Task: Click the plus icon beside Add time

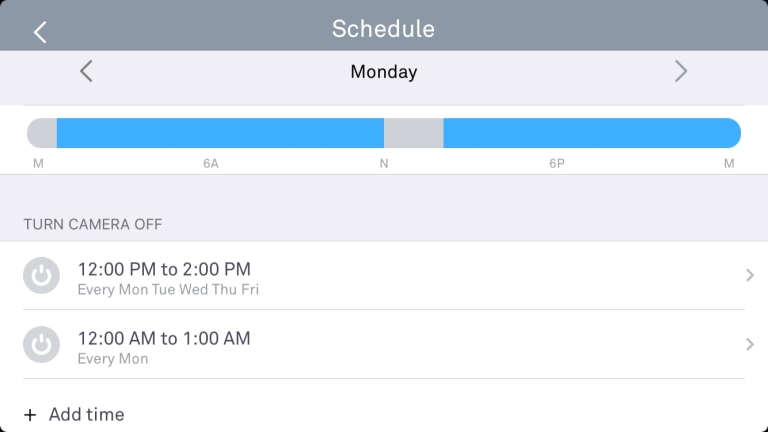Action: 30,415
